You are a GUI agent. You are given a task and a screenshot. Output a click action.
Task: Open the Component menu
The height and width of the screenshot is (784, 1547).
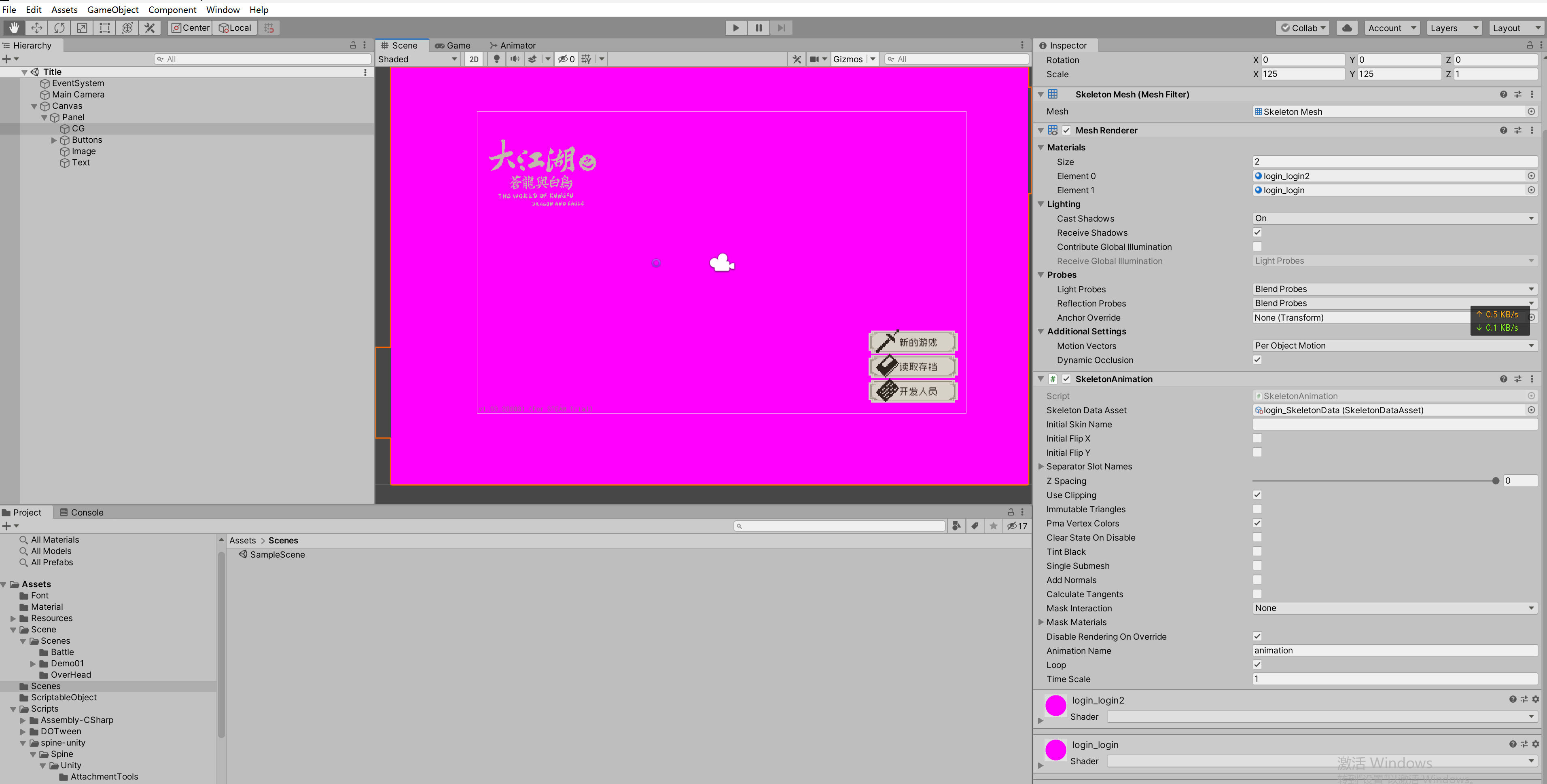172,10
